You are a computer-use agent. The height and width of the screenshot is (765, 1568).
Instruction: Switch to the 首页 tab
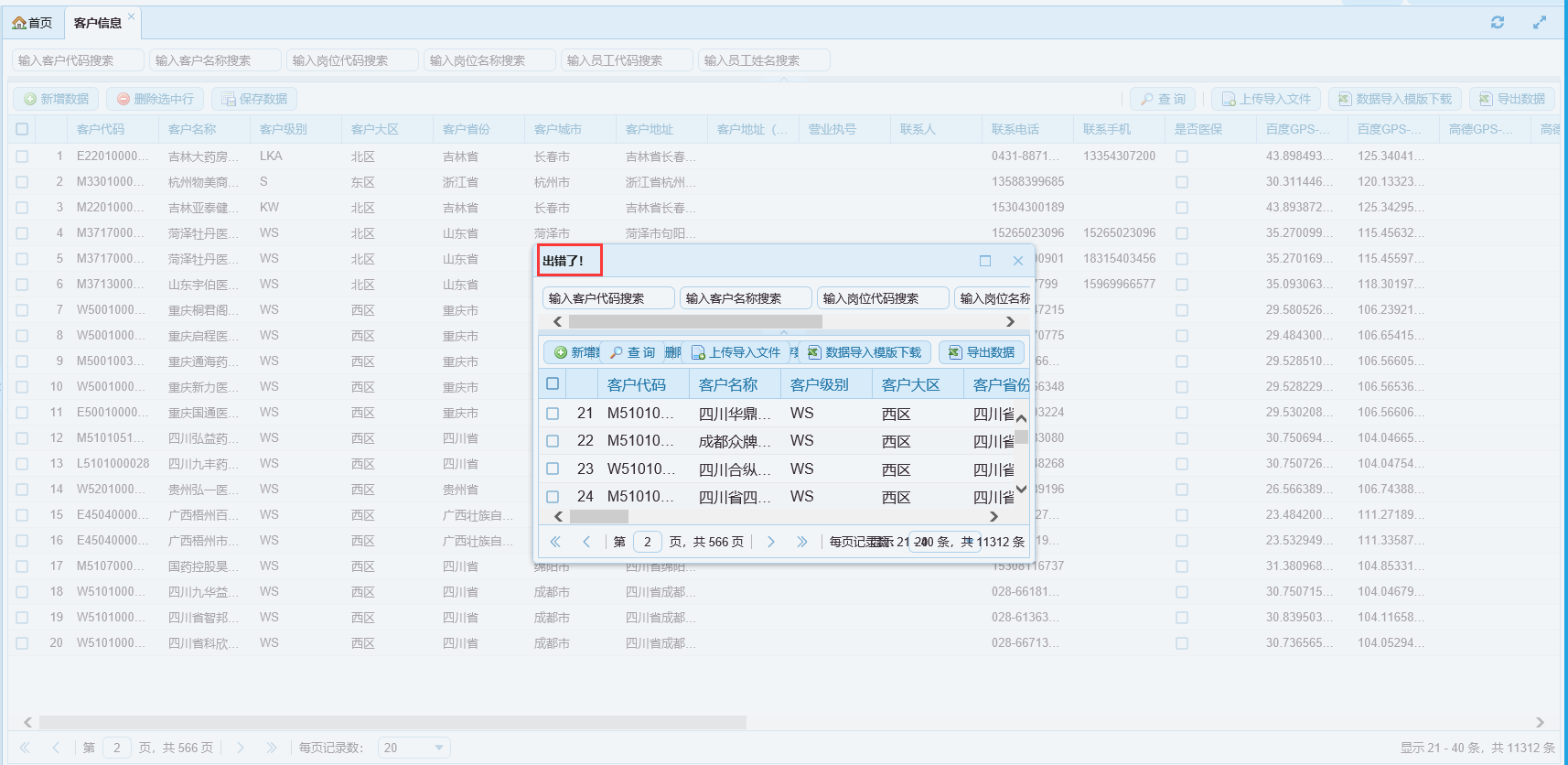tap(32, 23)
